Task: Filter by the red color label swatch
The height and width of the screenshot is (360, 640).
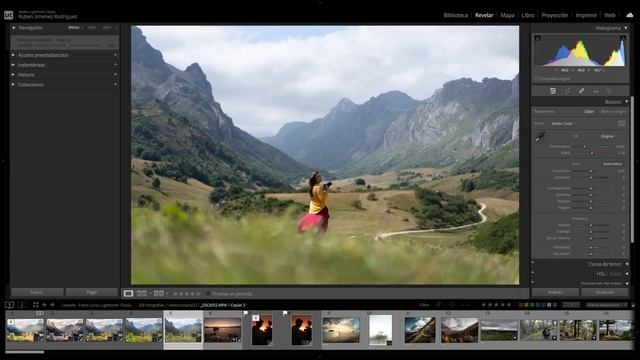Action: (x=520, y=304)
